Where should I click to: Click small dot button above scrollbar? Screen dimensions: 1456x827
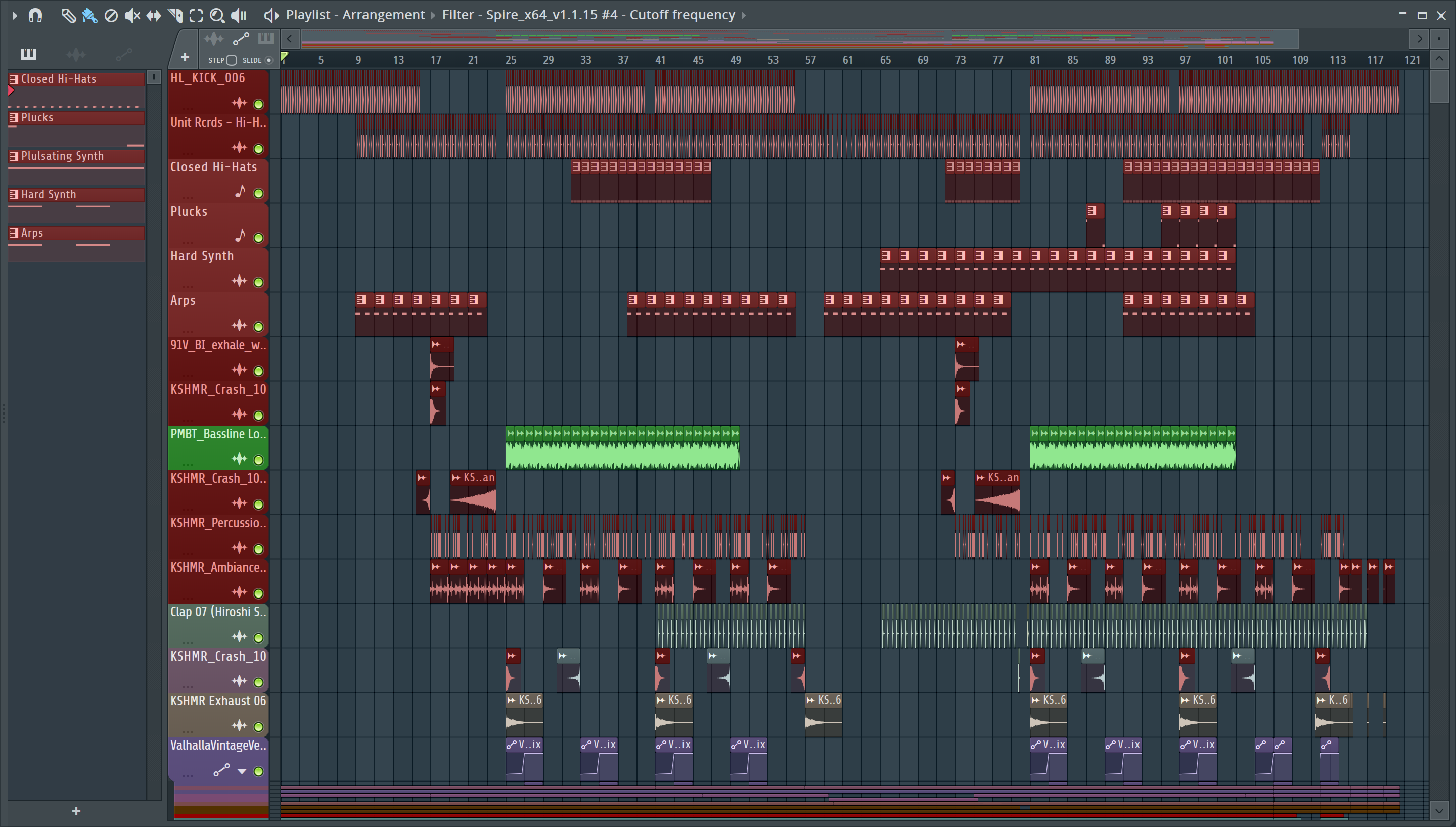click(x=1439, y=39)
